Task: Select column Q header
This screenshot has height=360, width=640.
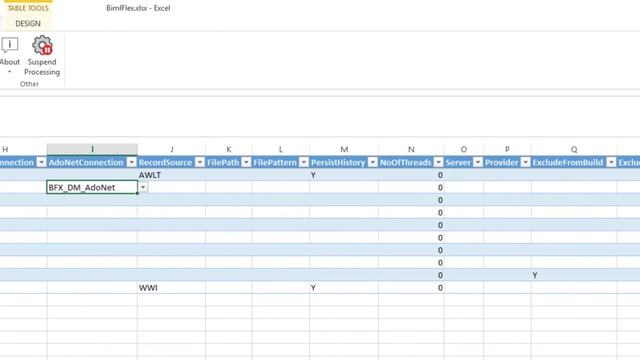Action: (x=574, y=149)
